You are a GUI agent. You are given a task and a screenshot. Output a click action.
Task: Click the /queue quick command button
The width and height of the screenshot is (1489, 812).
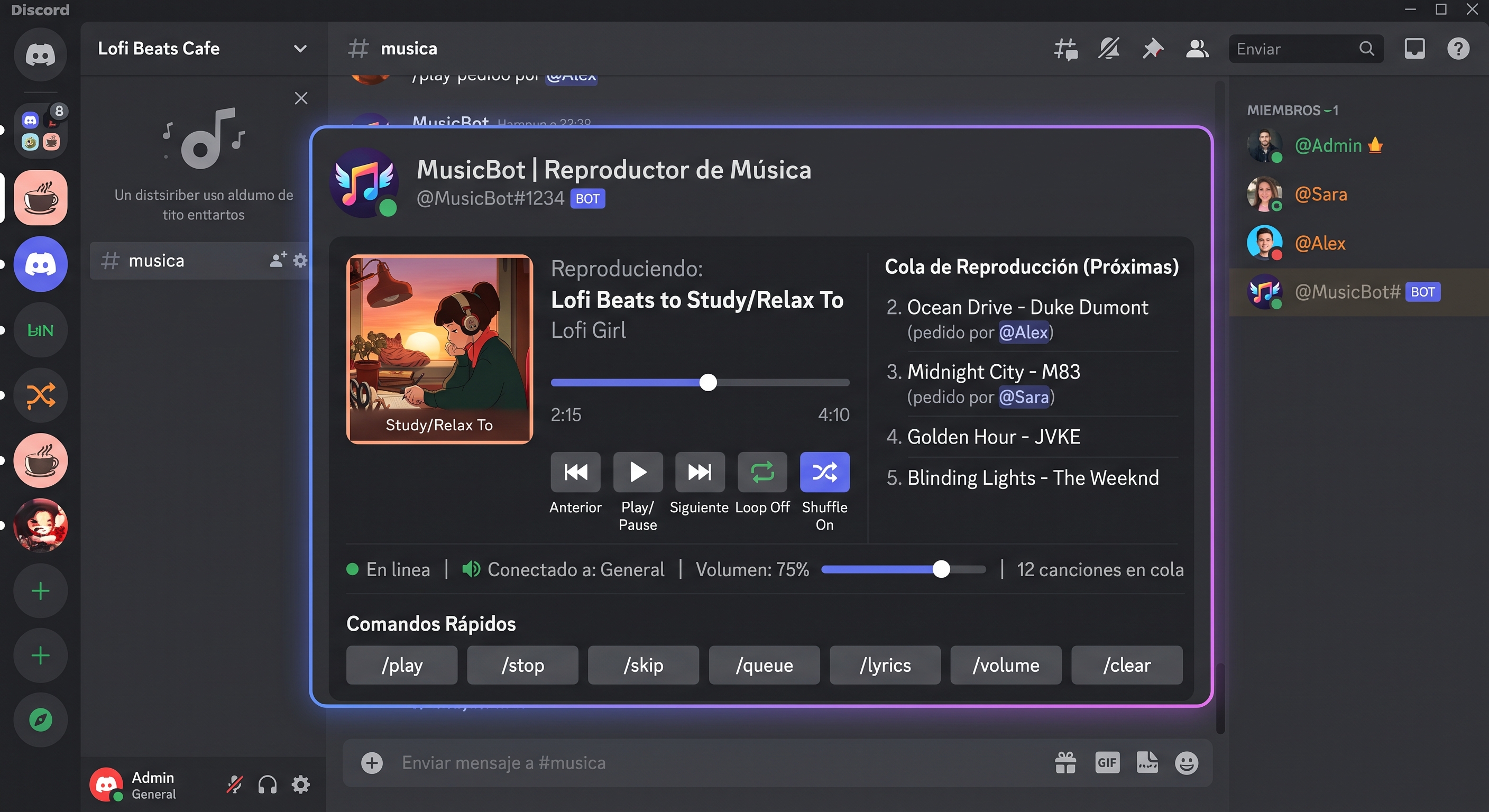764,665
